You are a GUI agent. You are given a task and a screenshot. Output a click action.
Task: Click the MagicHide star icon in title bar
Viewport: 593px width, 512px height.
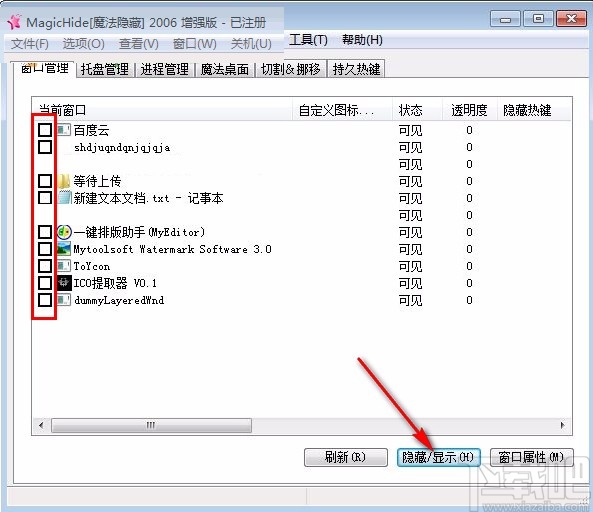coord(14,22)
